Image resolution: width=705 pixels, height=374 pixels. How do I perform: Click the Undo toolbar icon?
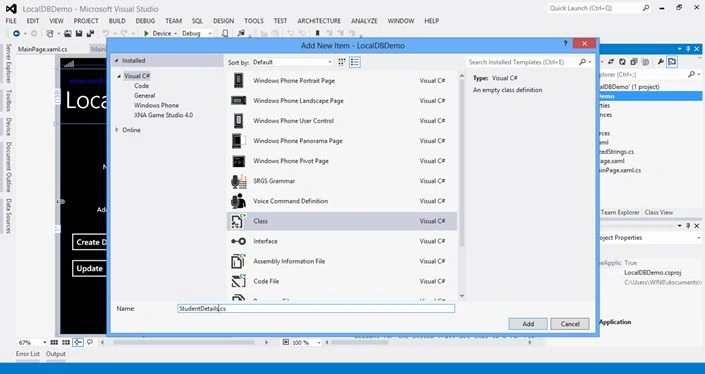point(106,33)
